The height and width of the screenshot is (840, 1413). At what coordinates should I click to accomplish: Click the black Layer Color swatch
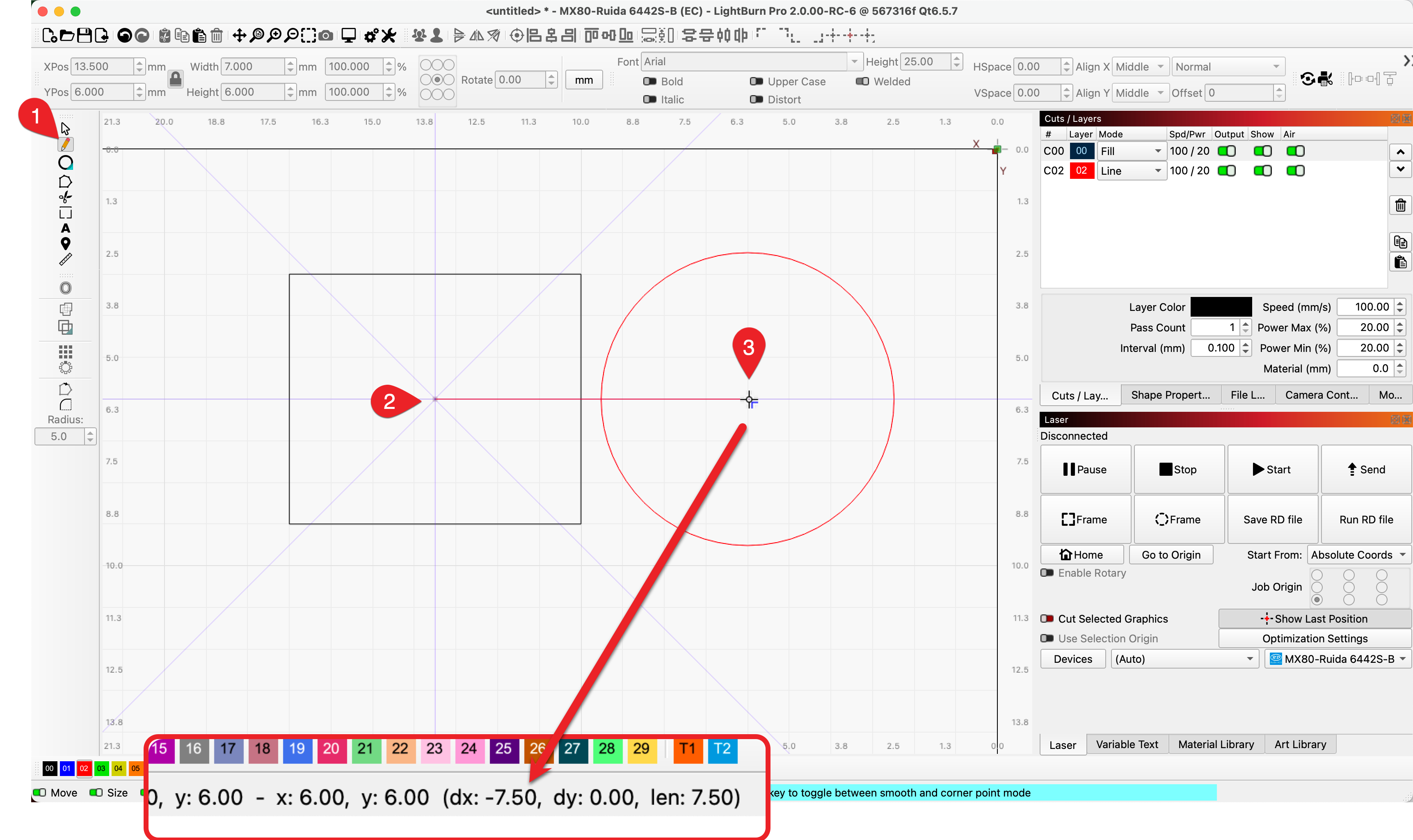click(1221, 307)
